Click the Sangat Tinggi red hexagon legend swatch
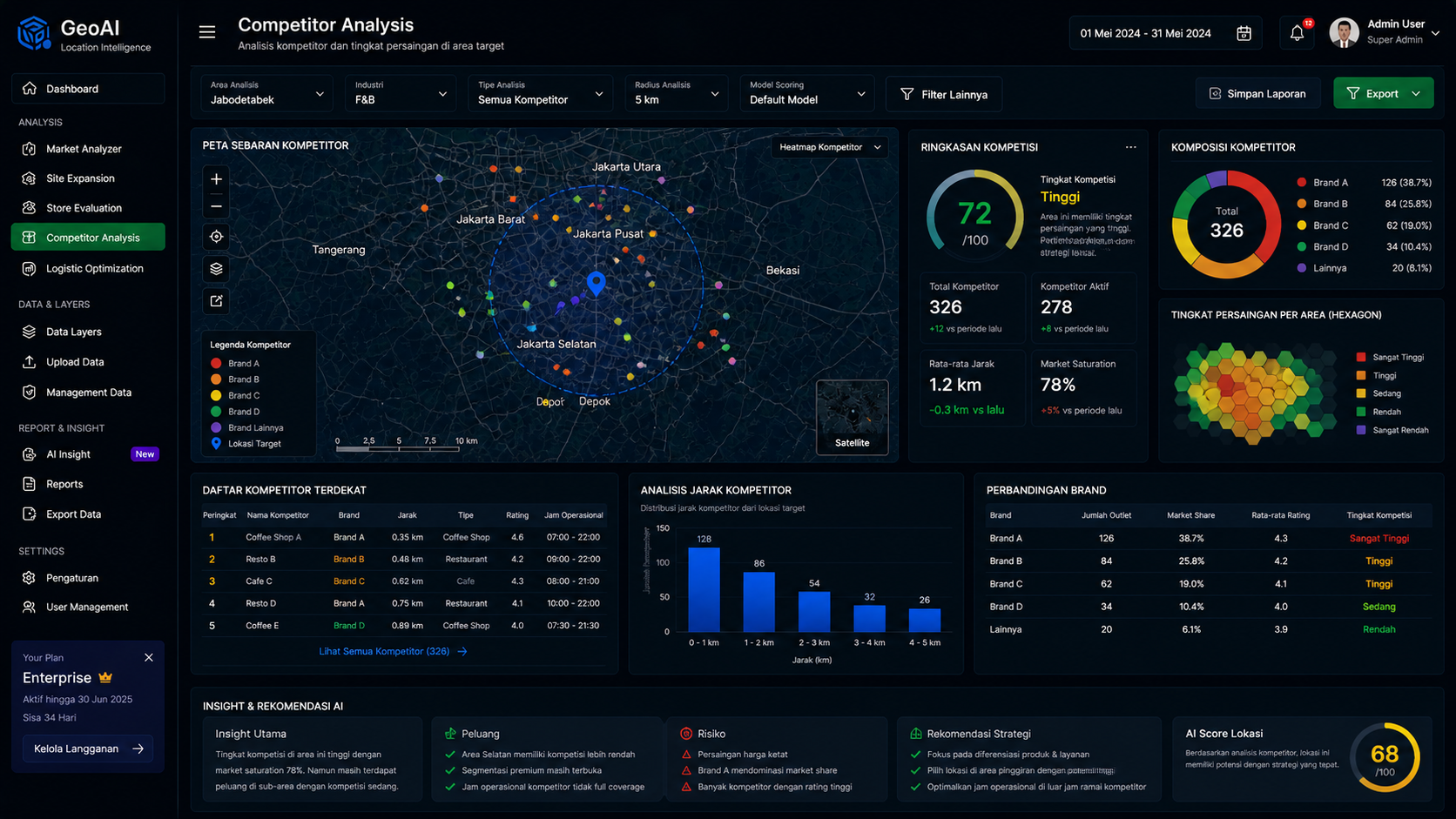The height and width of the screenshot is (819, 1456). (1361, 358)
